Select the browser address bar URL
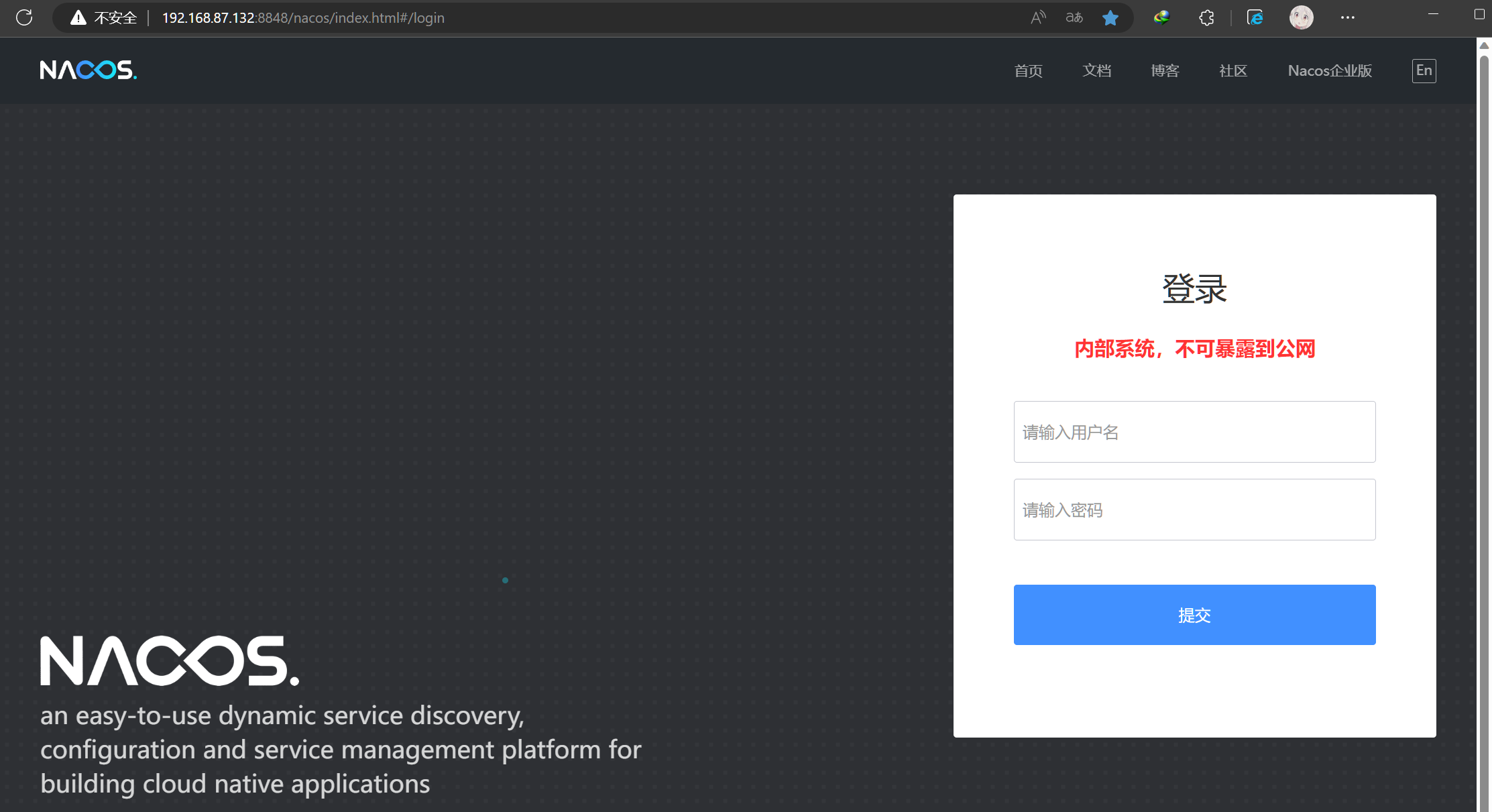Screen dimensions: 1492x812 point(303,17)
